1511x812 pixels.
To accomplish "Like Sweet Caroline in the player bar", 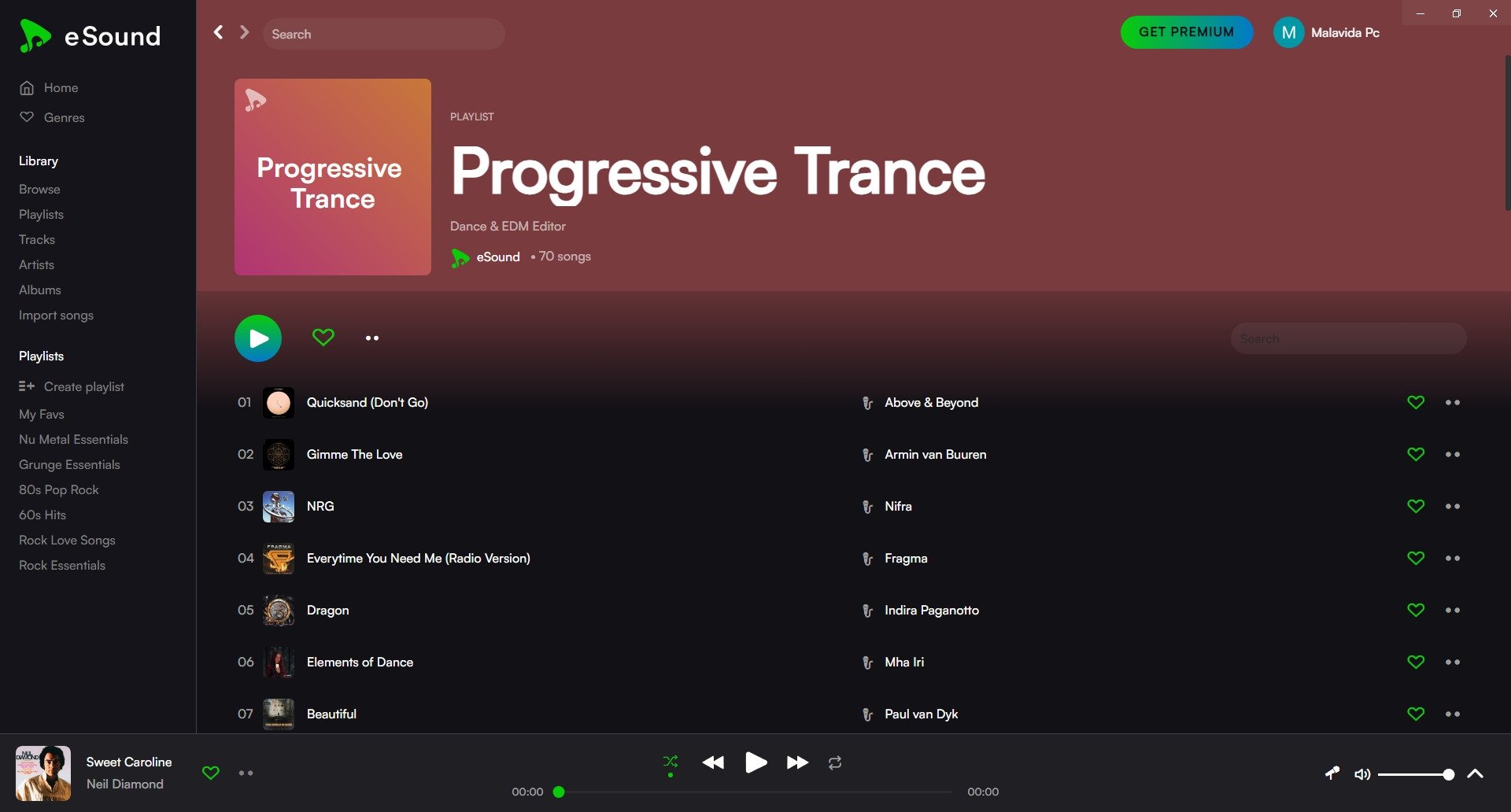I will (211, 773).
